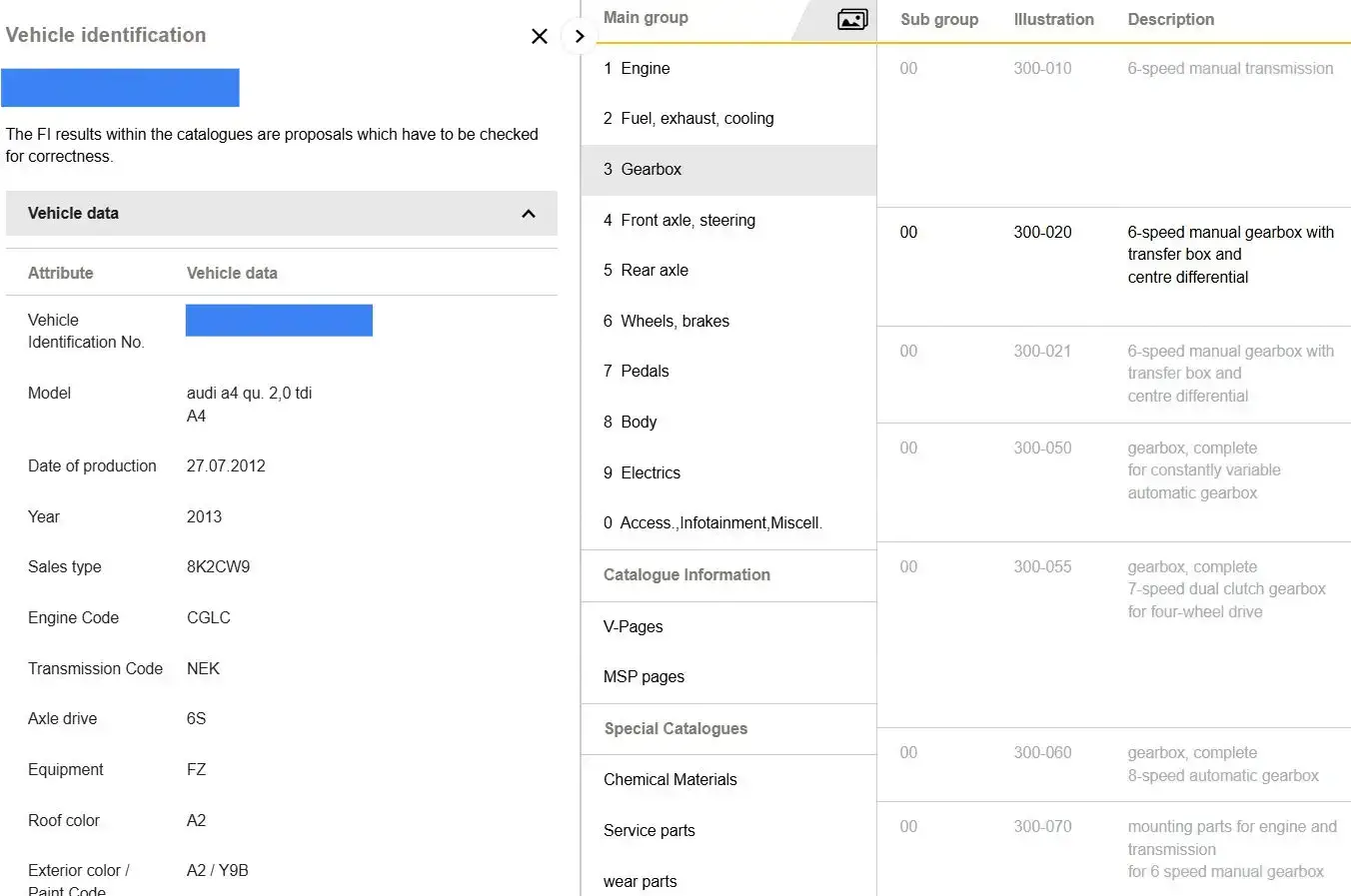Click engine code CGLC value

(x=209, y=618)
